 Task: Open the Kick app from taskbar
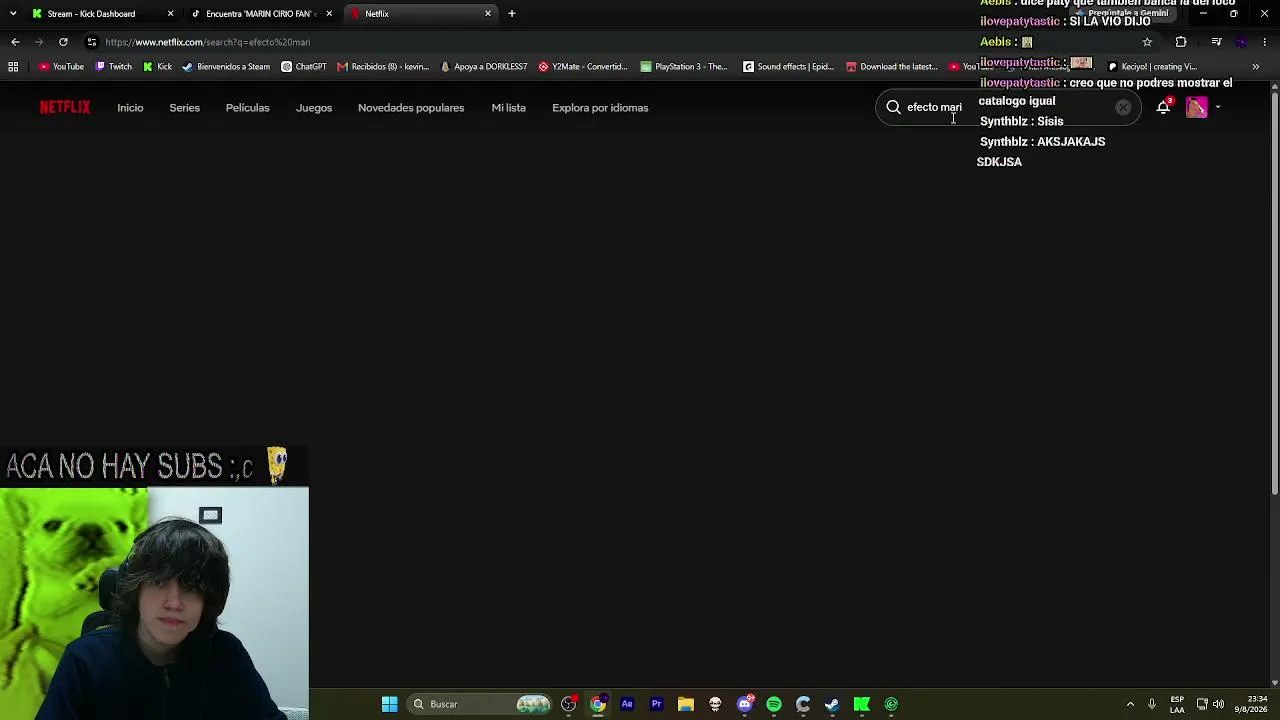coord(862,704)
